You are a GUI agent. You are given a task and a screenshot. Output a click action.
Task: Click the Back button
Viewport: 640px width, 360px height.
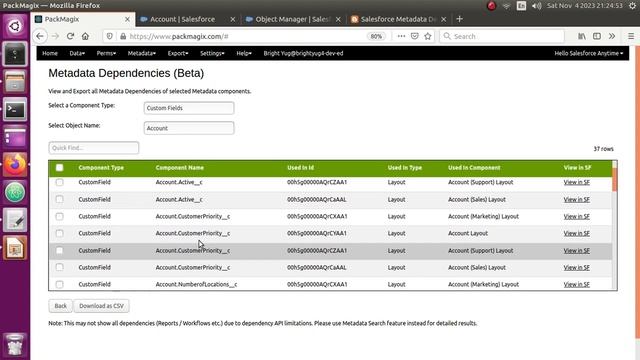tap(60, 306)
